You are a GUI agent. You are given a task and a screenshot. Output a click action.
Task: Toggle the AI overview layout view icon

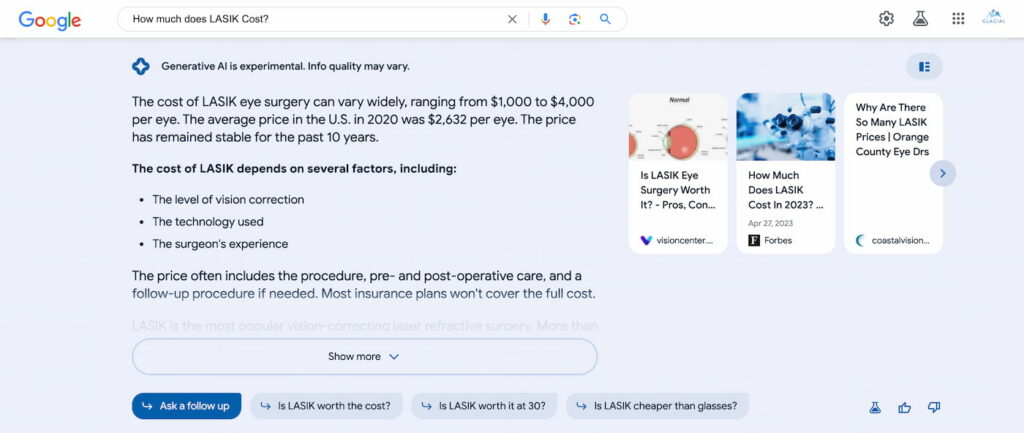pyautogui.click(x=924, y=67)
